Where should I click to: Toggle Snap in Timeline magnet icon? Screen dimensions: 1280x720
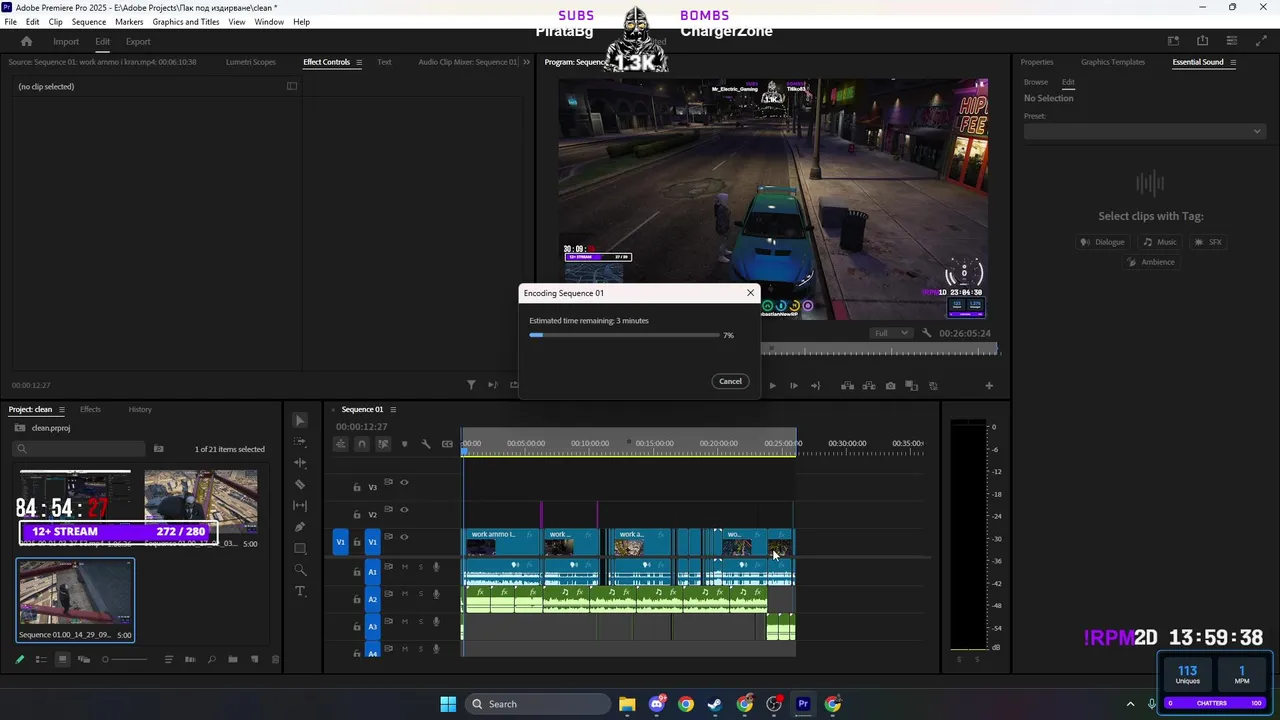coord(362,444)
